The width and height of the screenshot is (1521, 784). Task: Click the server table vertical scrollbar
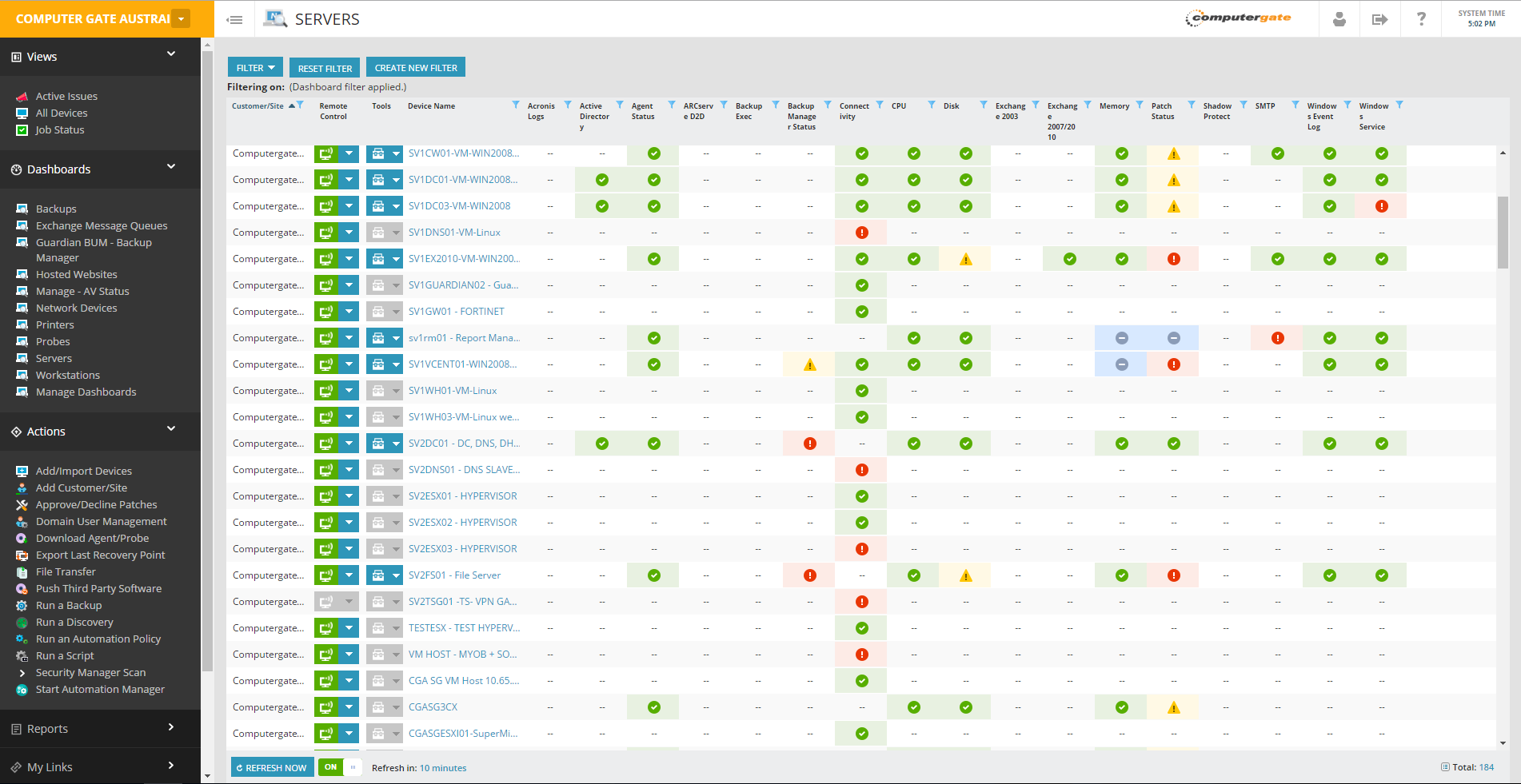click(1502, 232)
